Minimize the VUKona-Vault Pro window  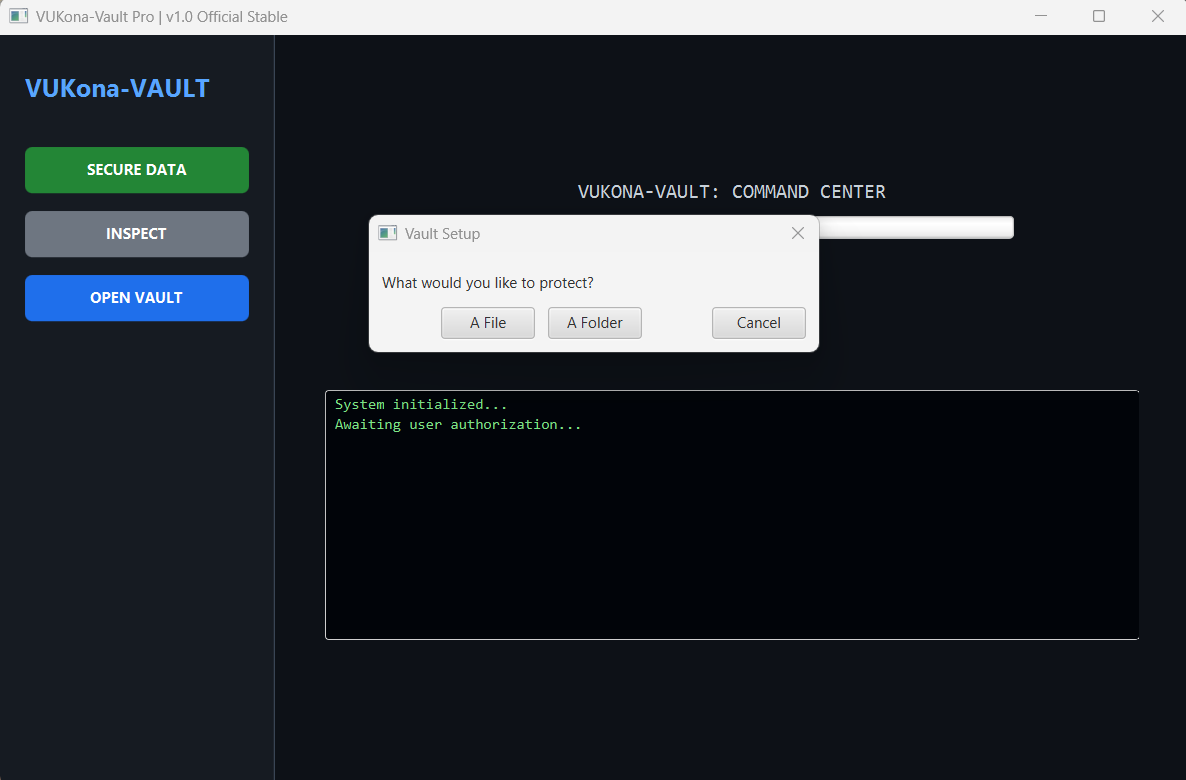[1040, 16]
